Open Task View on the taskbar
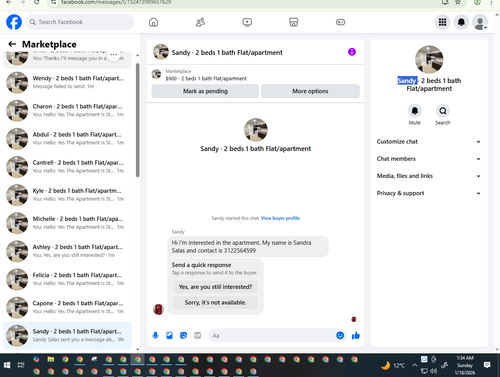 tap(21, 365)
